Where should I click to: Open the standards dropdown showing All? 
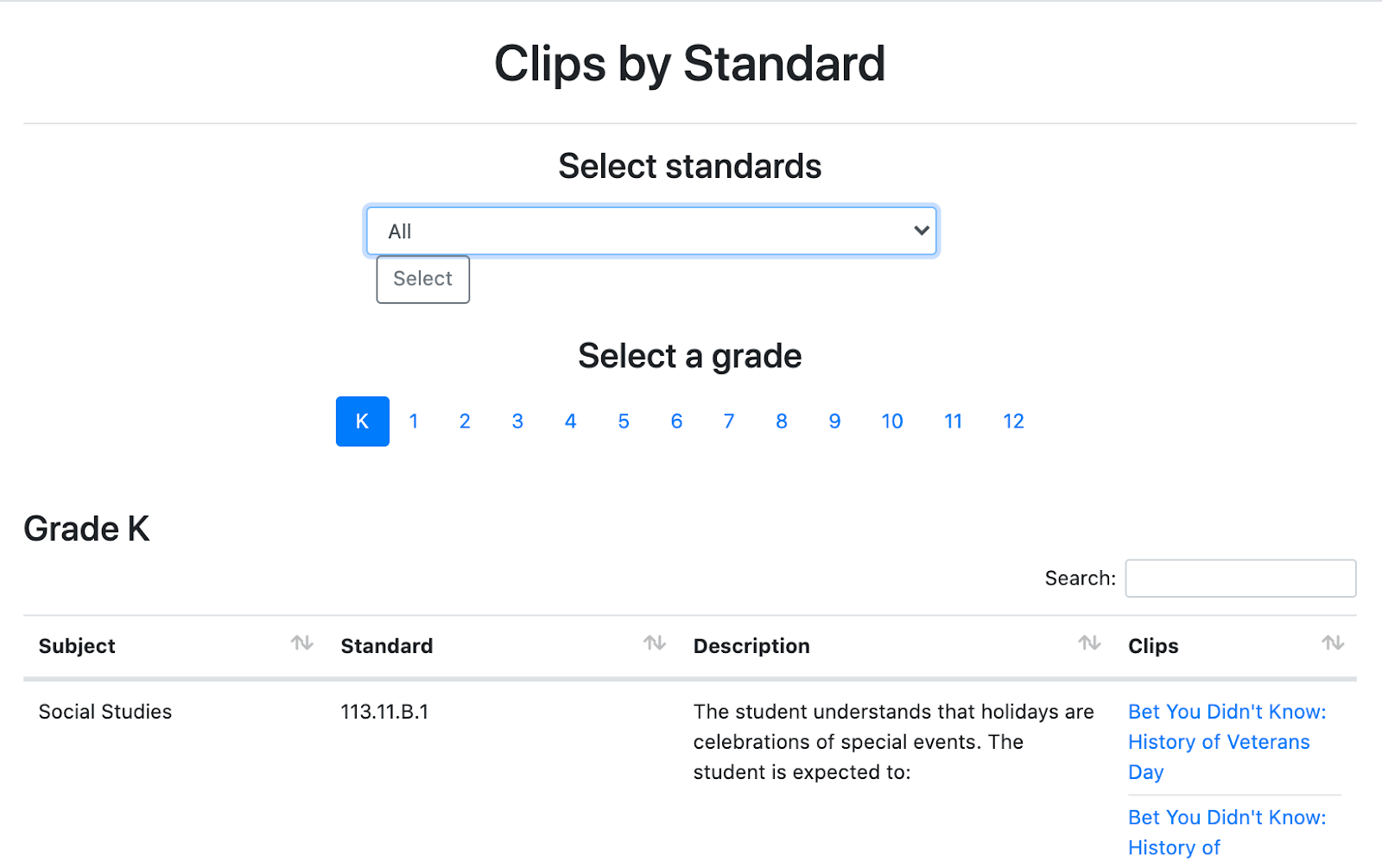point(651,231)
